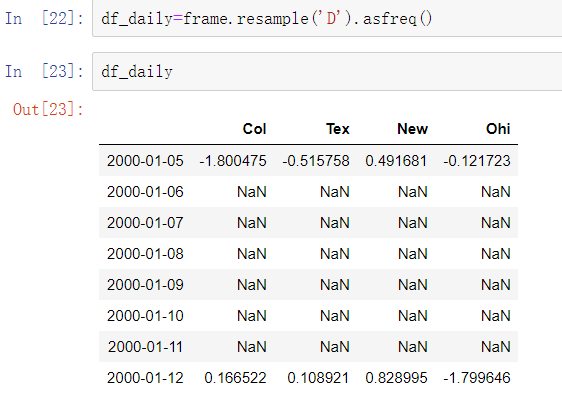This screenshot has width=562, height=398.
Task: Click the NaN under Col for 2000-01-06
Action: 252,192
